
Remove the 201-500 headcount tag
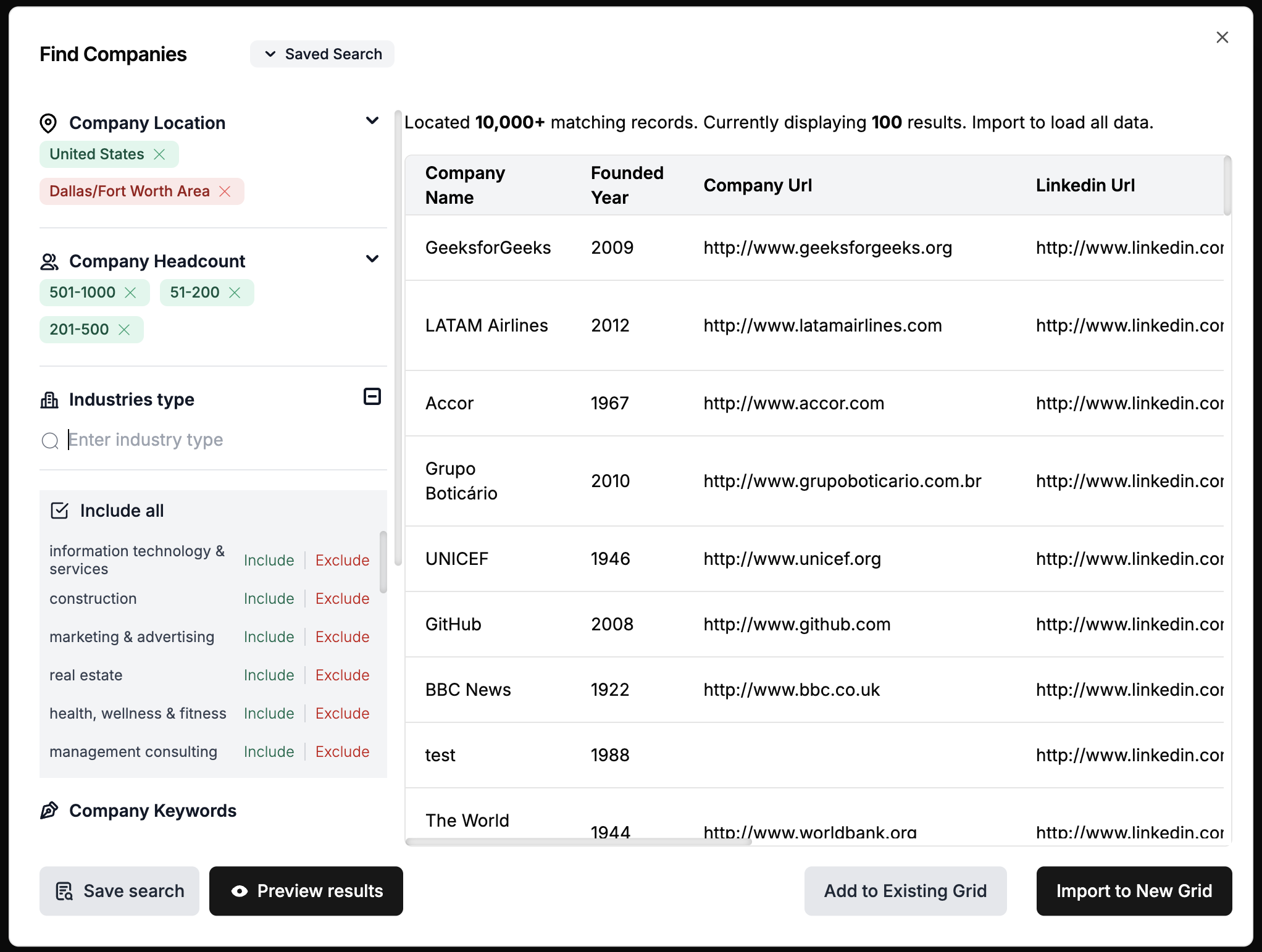[x=124, y=330]
